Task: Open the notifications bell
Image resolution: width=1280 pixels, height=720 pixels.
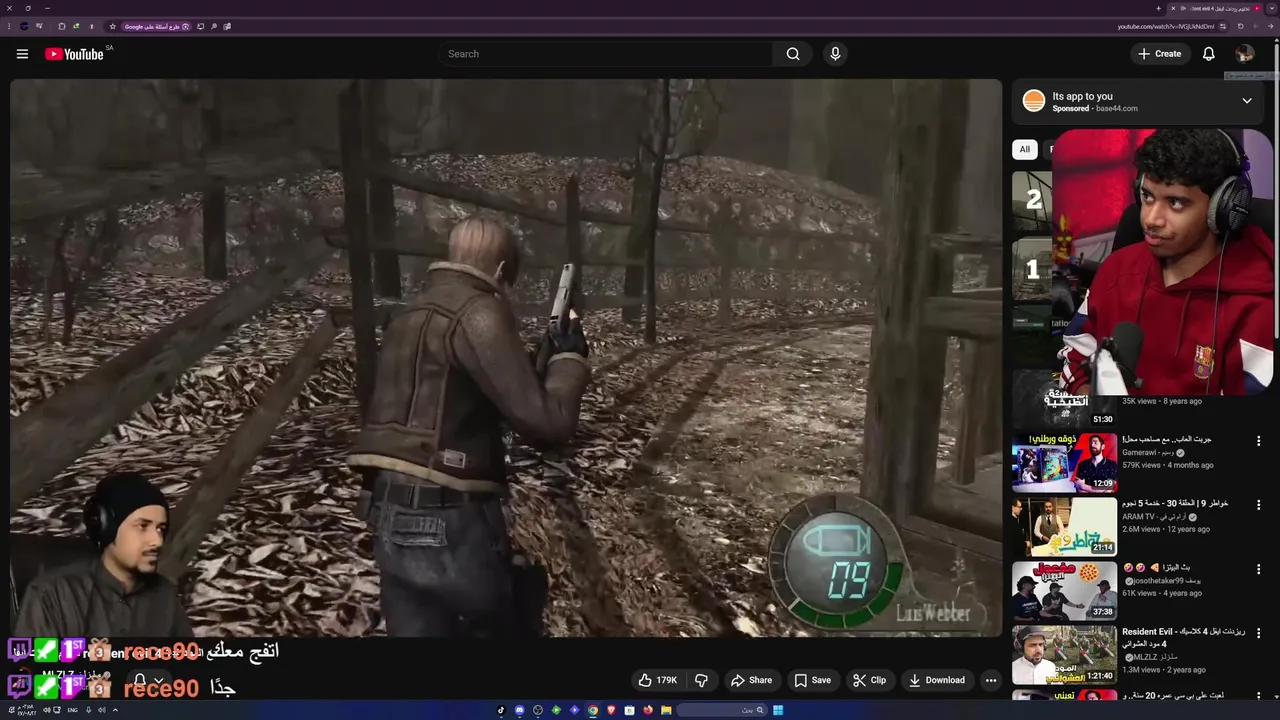Action: pyautogui.click(x=1208, y=54)
